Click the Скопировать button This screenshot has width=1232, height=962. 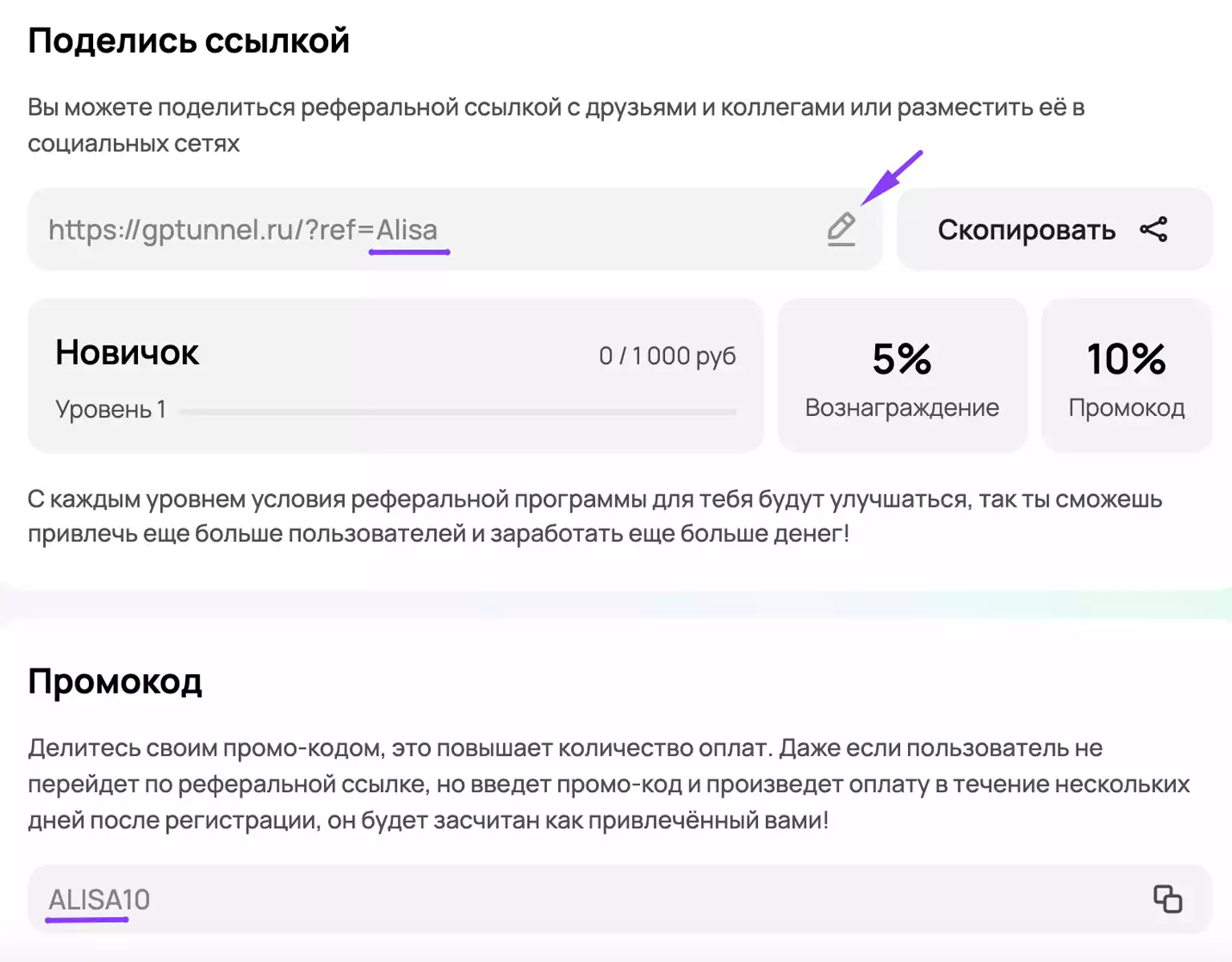[1054, 229]
